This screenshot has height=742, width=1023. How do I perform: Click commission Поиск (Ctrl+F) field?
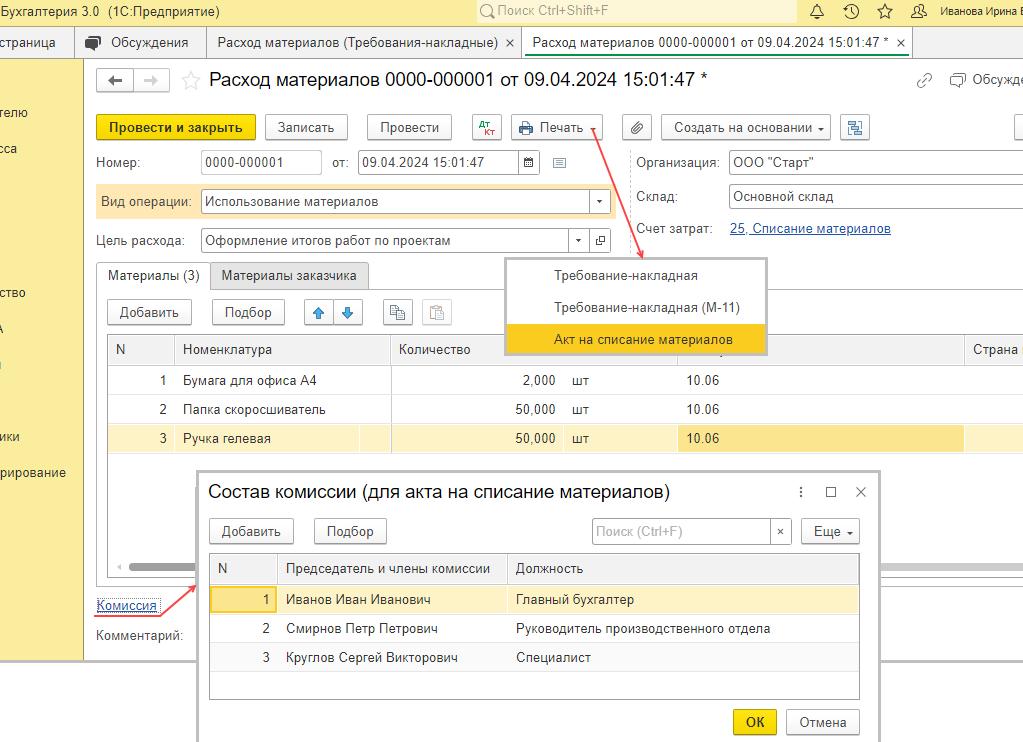point(681,531)
